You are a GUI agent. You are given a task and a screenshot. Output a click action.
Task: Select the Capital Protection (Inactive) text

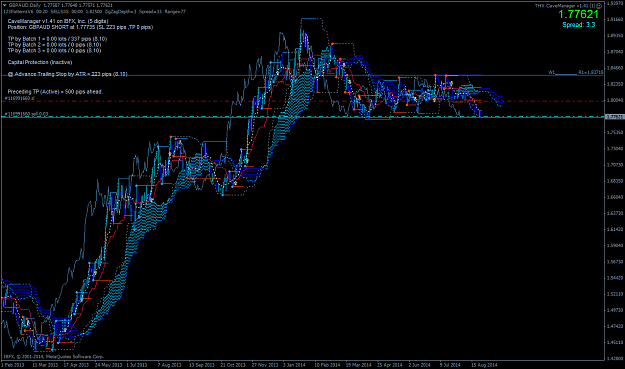click(40, 62)
